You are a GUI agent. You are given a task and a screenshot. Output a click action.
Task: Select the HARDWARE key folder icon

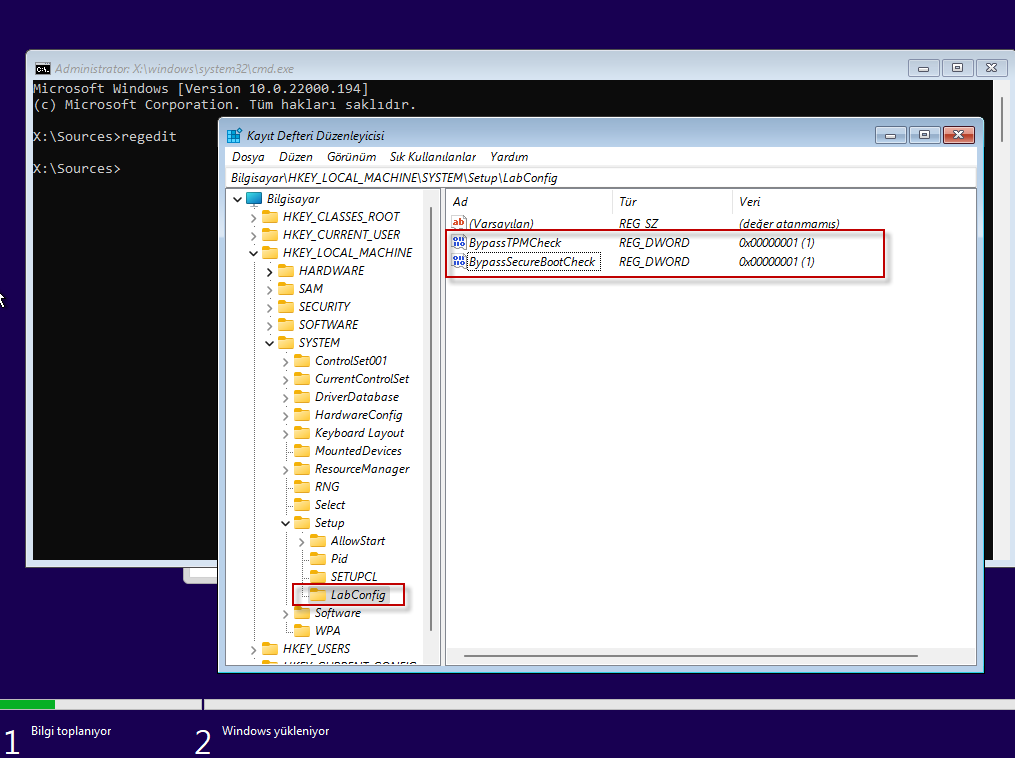(x=286, y=271)
